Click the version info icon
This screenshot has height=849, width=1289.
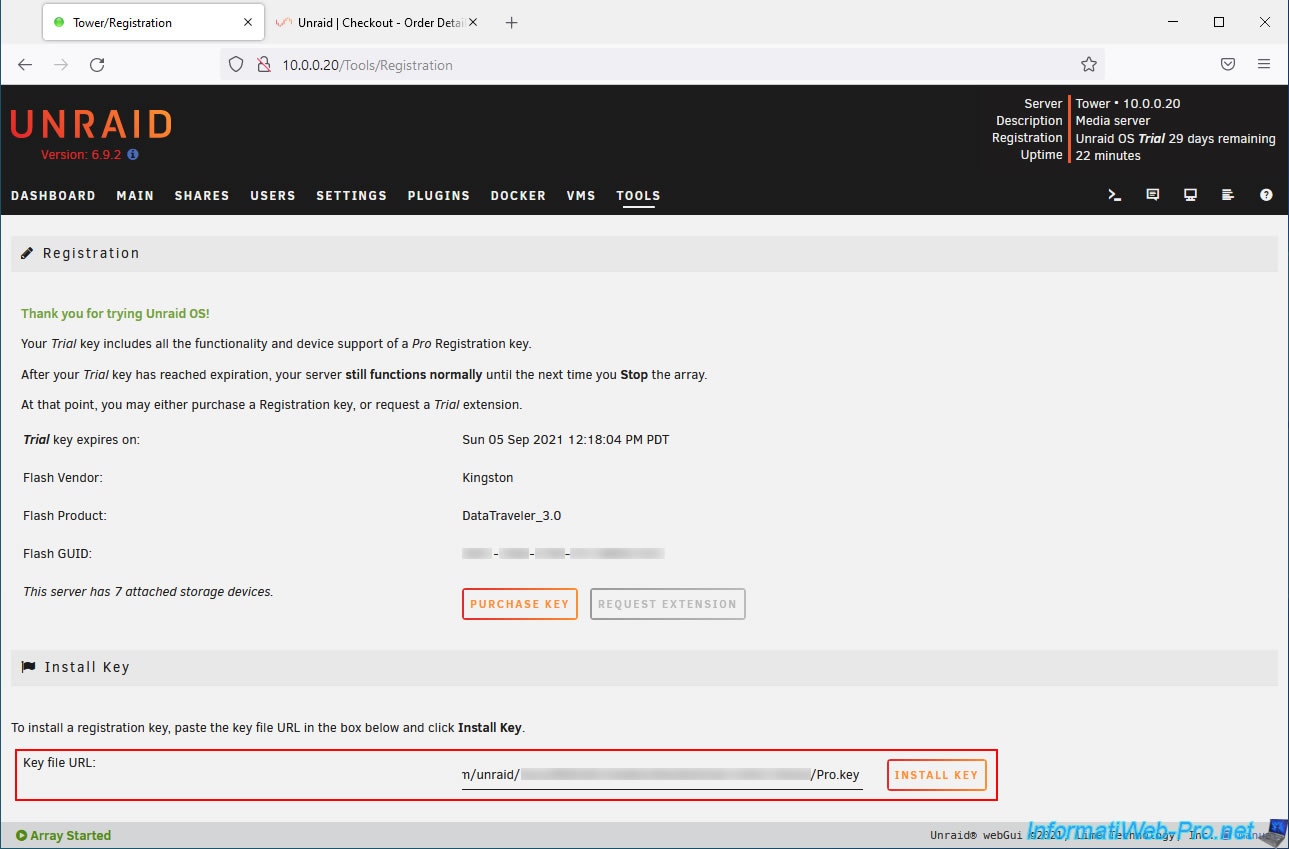click(x=133, y=155)
